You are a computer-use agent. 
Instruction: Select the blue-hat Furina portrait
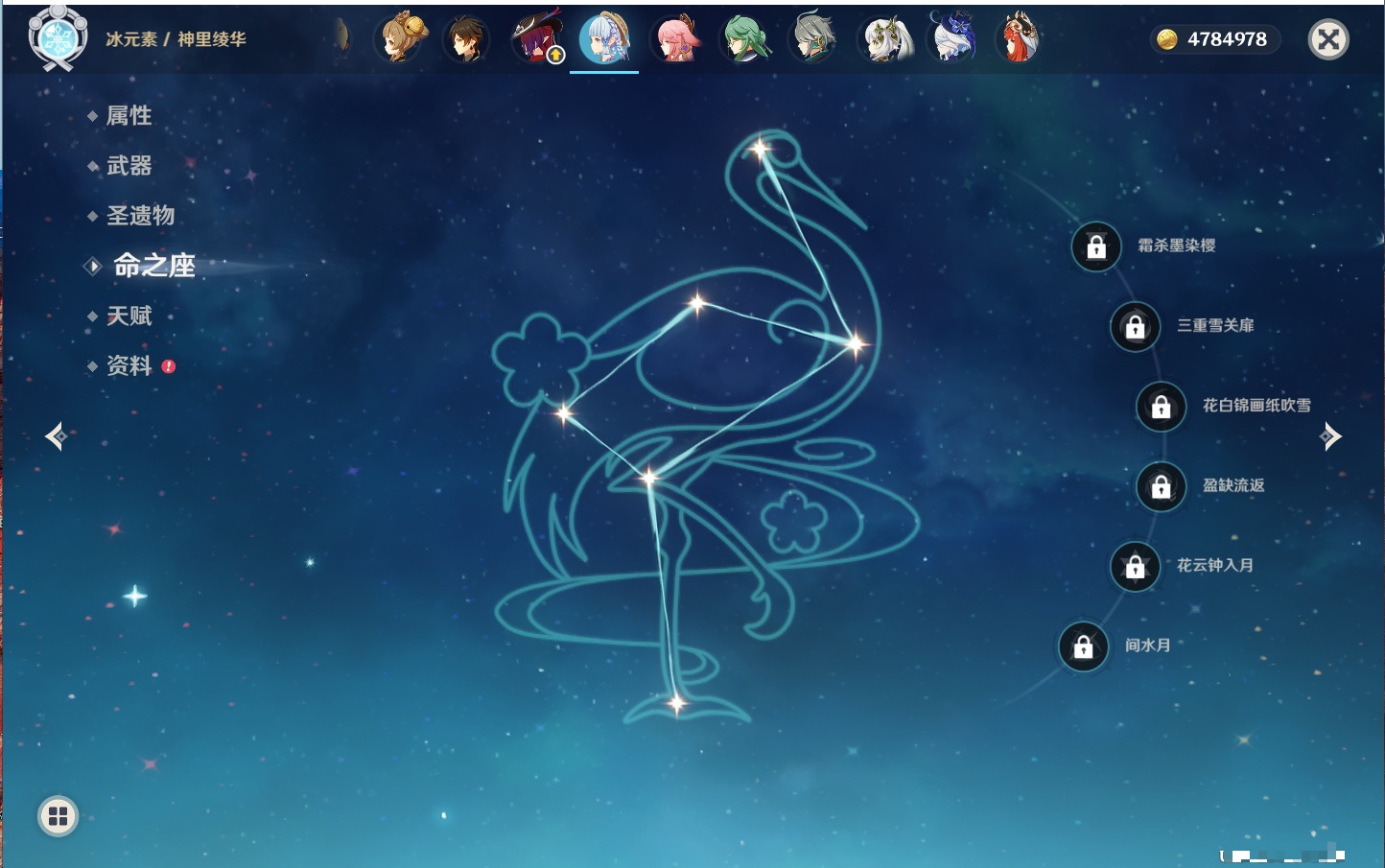coord(952,37)
